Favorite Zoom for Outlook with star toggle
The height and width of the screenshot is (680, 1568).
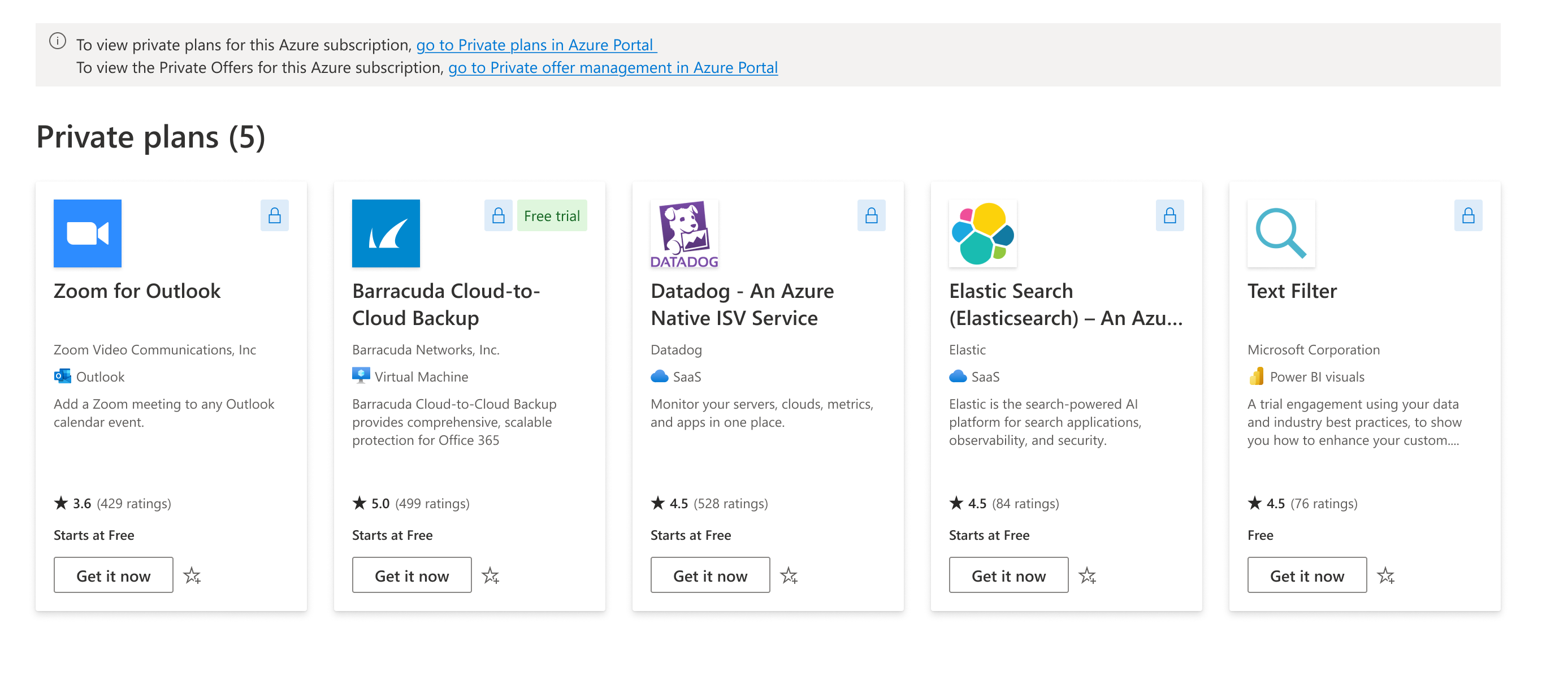point(192,575)
